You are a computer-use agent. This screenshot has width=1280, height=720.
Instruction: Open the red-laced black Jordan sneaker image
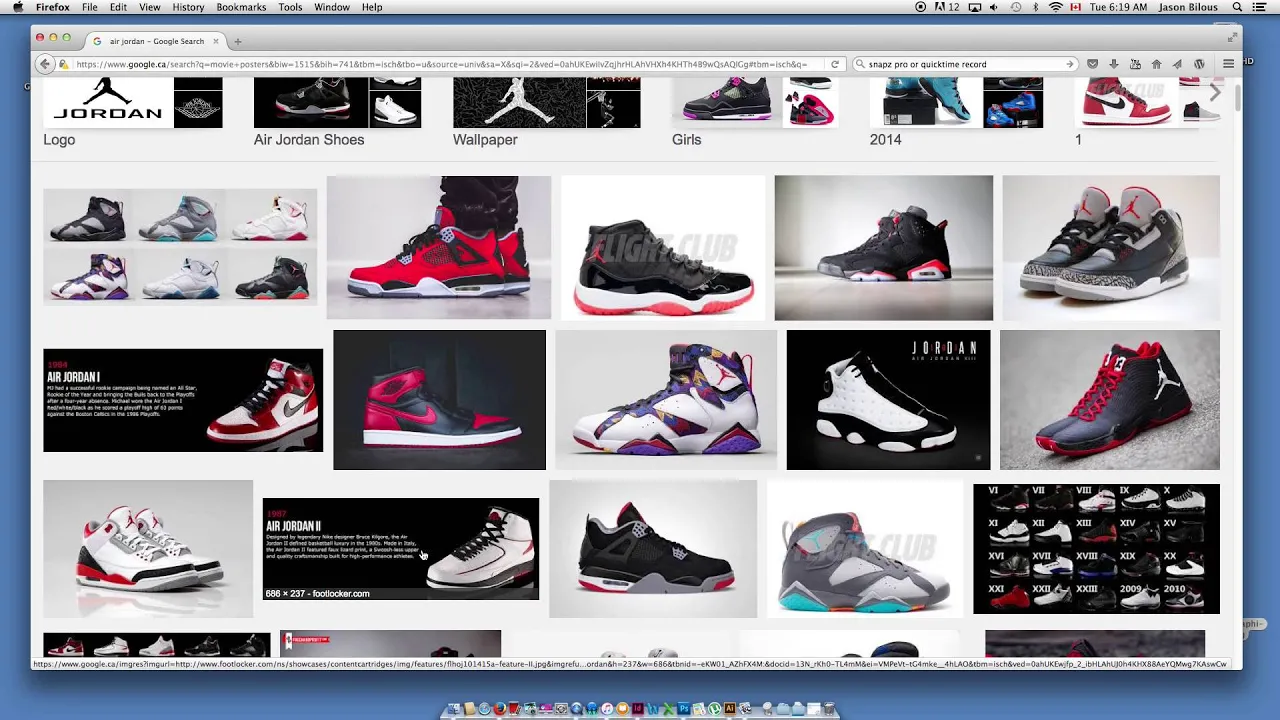(1110, 400)
